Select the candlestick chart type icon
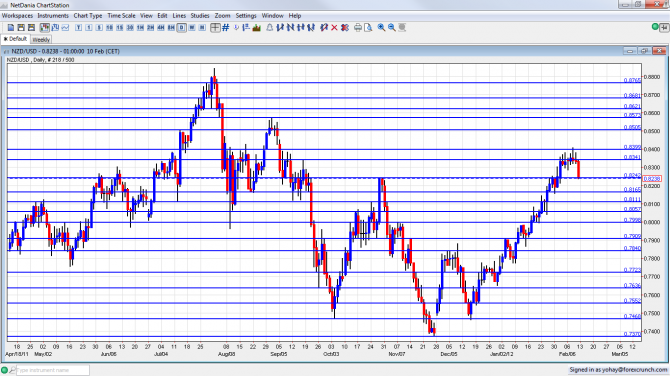The image size is (670, 376). click(44, 27)
